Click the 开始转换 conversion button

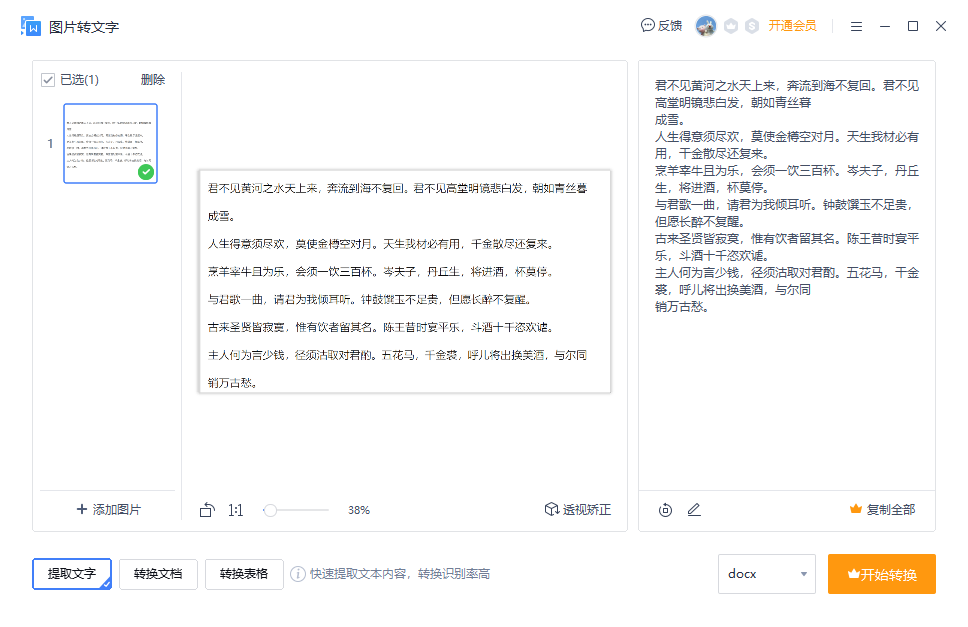tap(882, 574)
